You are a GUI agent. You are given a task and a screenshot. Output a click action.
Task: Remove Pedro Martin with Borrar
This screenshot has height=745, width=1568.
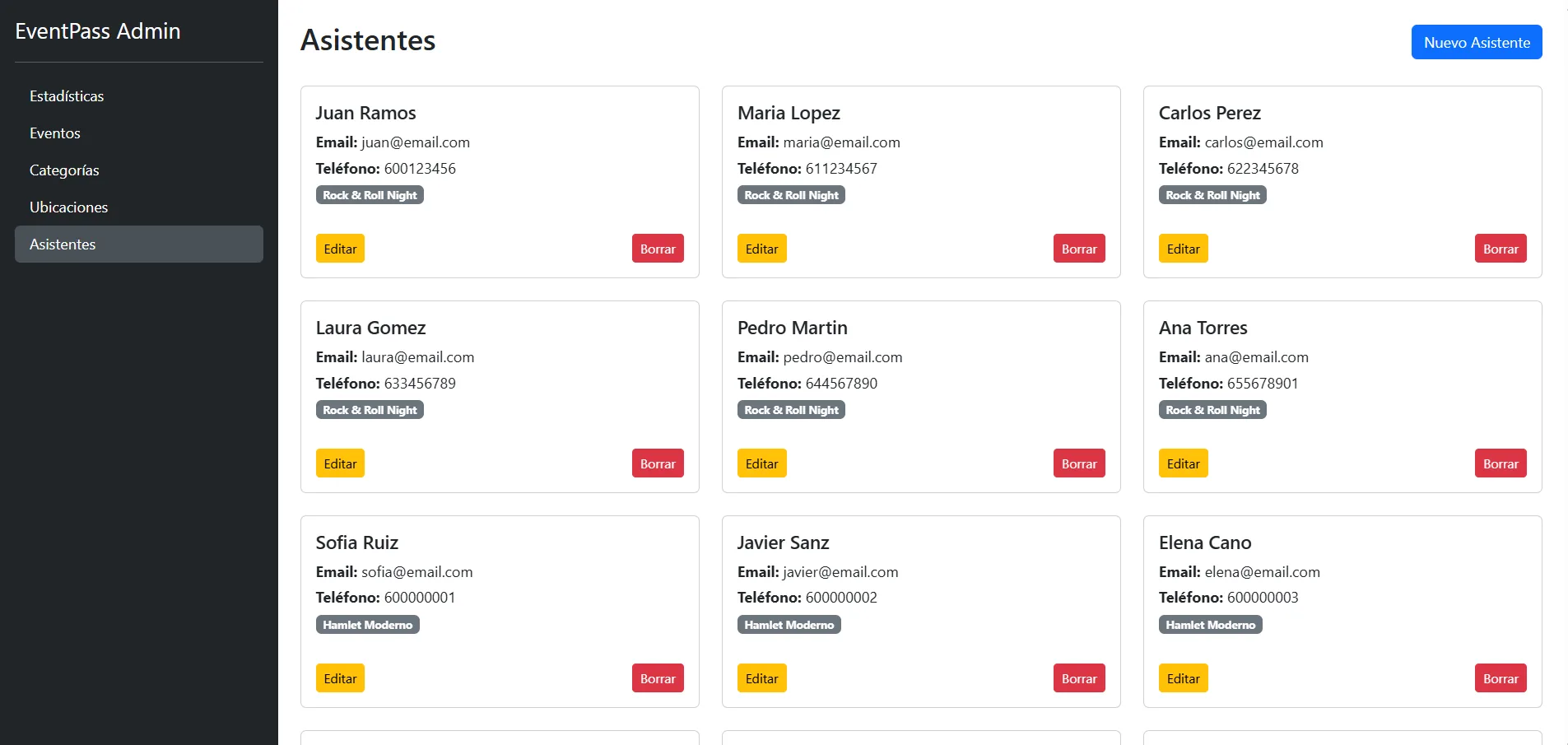[1079, 463]
